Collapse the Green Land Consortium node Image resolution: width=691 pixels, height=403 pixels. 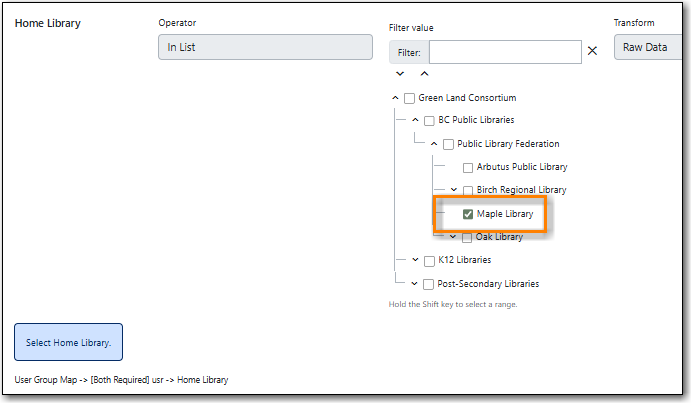(x=395, y=98)
